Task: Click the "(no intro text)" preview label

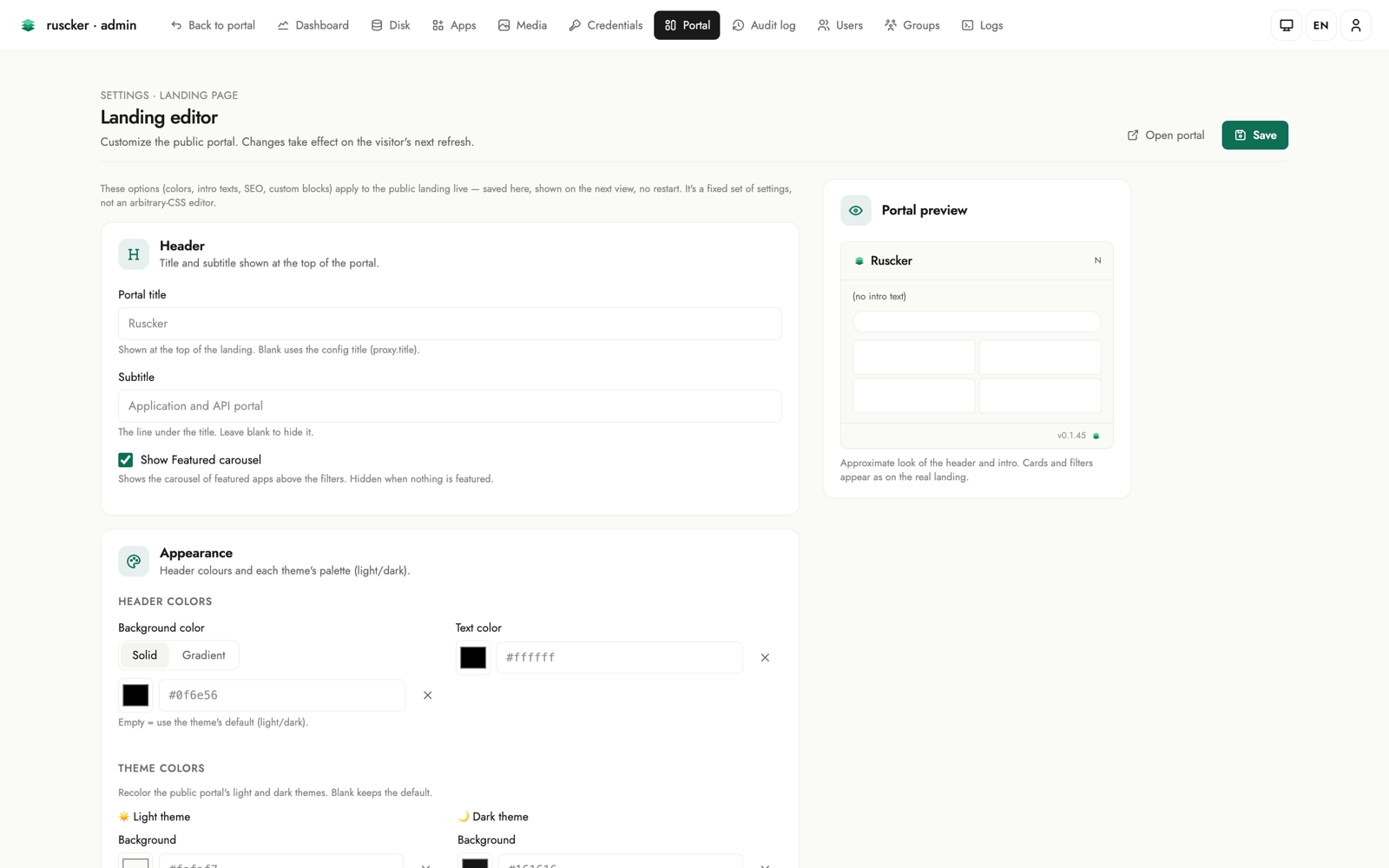Action: (879, 297)
